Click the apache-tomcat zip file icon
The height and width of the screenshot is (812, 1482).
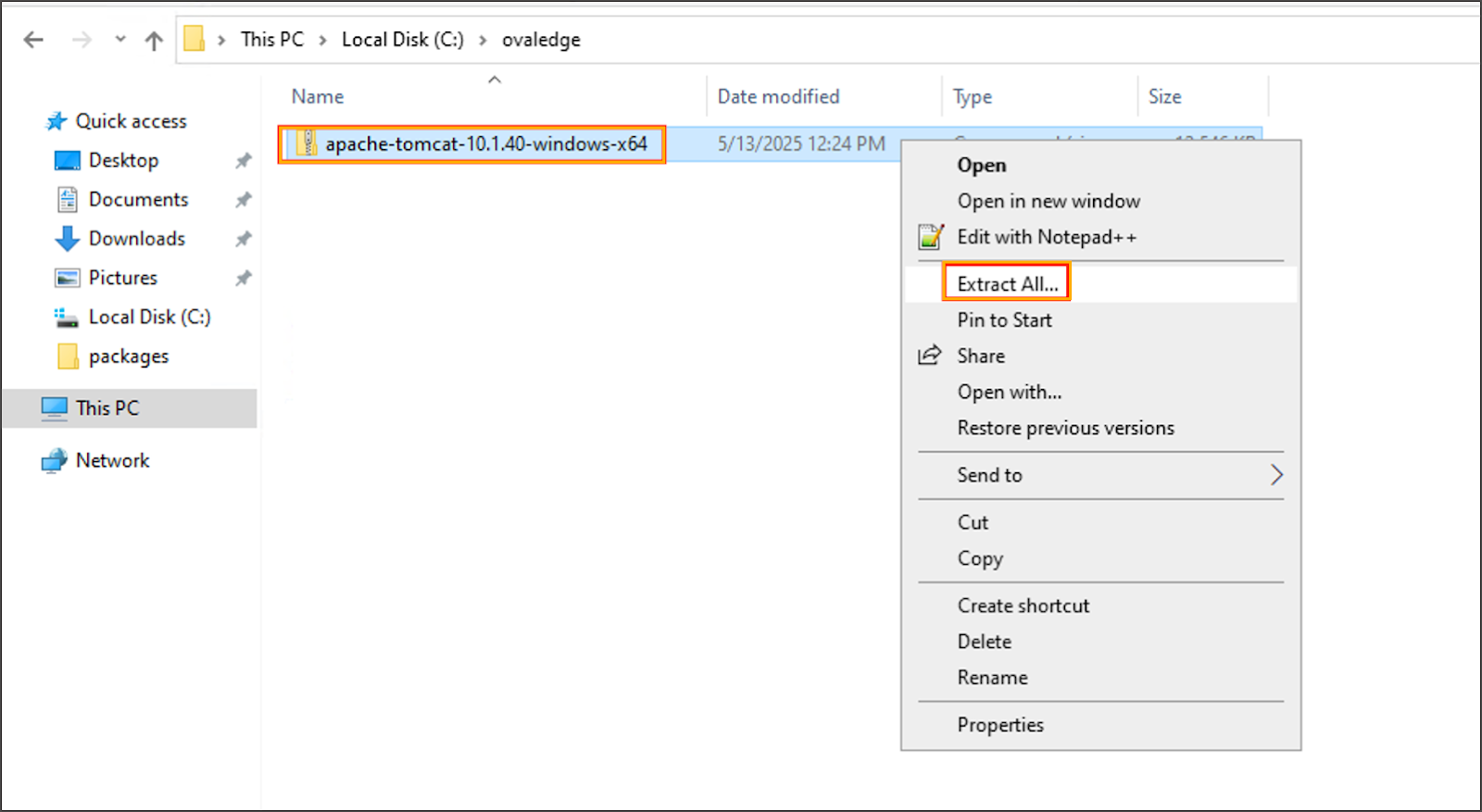point(307,144)
